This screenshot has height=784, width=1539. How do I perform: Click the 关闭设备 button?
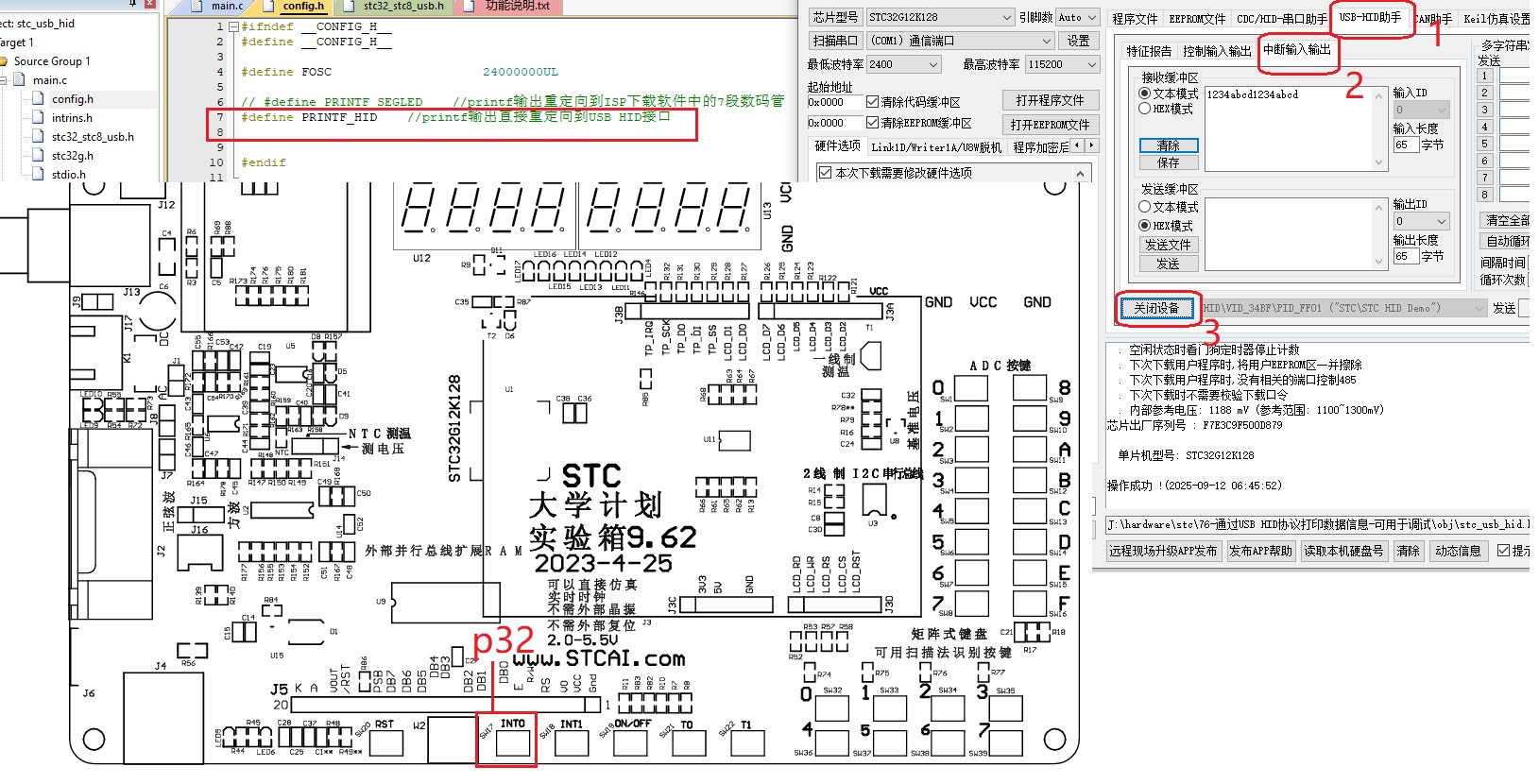(x=1157, y=308)
